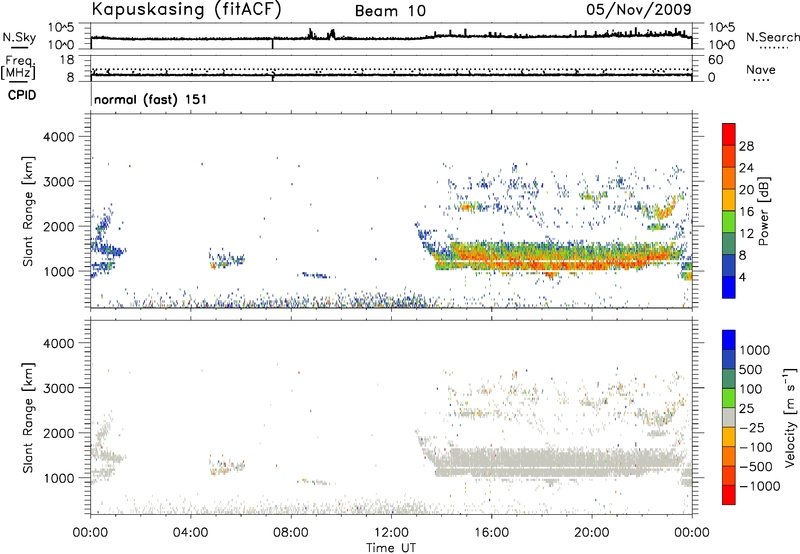Click the '08:00' time axis tick label
Viewport: 800px width, 554px height.
(290, 533)
